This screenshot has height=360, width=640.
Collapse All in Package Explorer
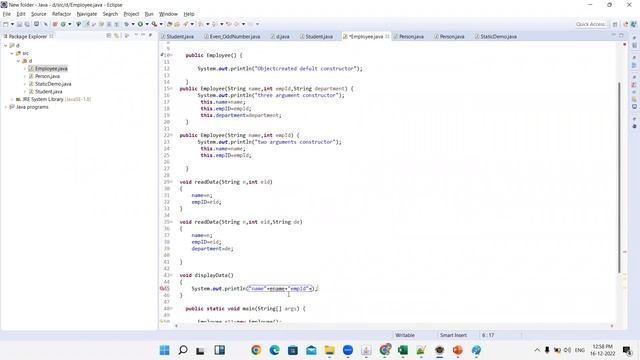click(x=109, y=36)
